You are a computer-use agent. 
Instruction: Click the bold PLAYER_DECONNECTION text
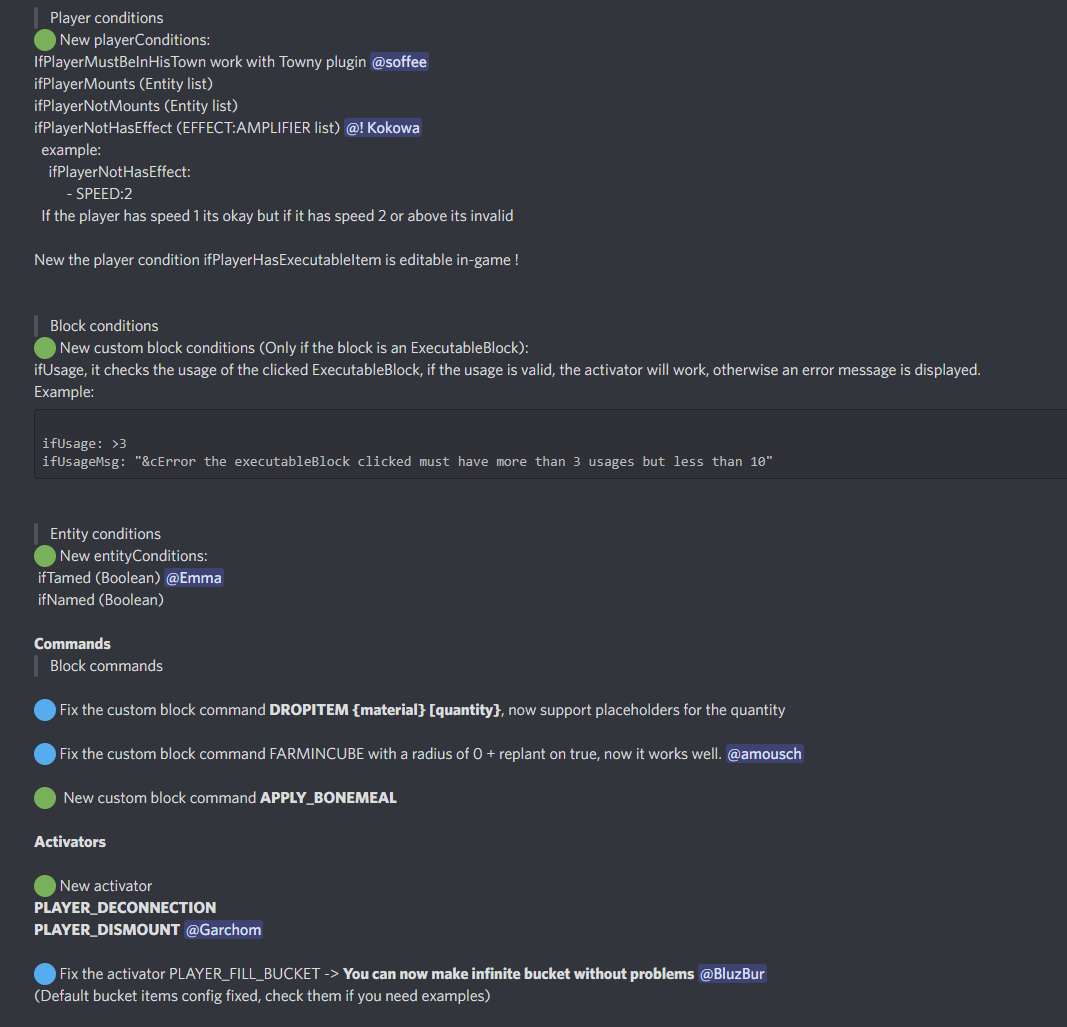[x=125, y=908]
